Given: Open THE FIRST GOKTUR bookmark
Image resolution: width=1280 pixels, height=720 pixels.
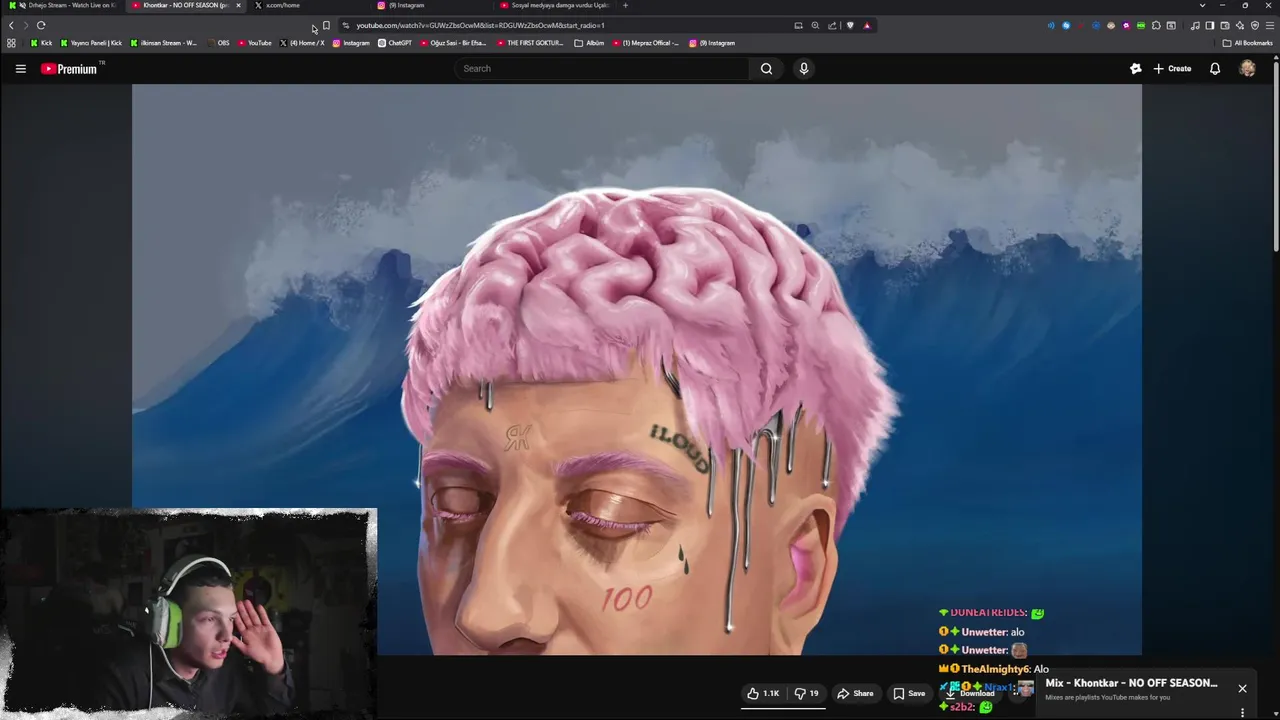Looking at the screenshot, I should pyautogui.click(x=530, y=43).
